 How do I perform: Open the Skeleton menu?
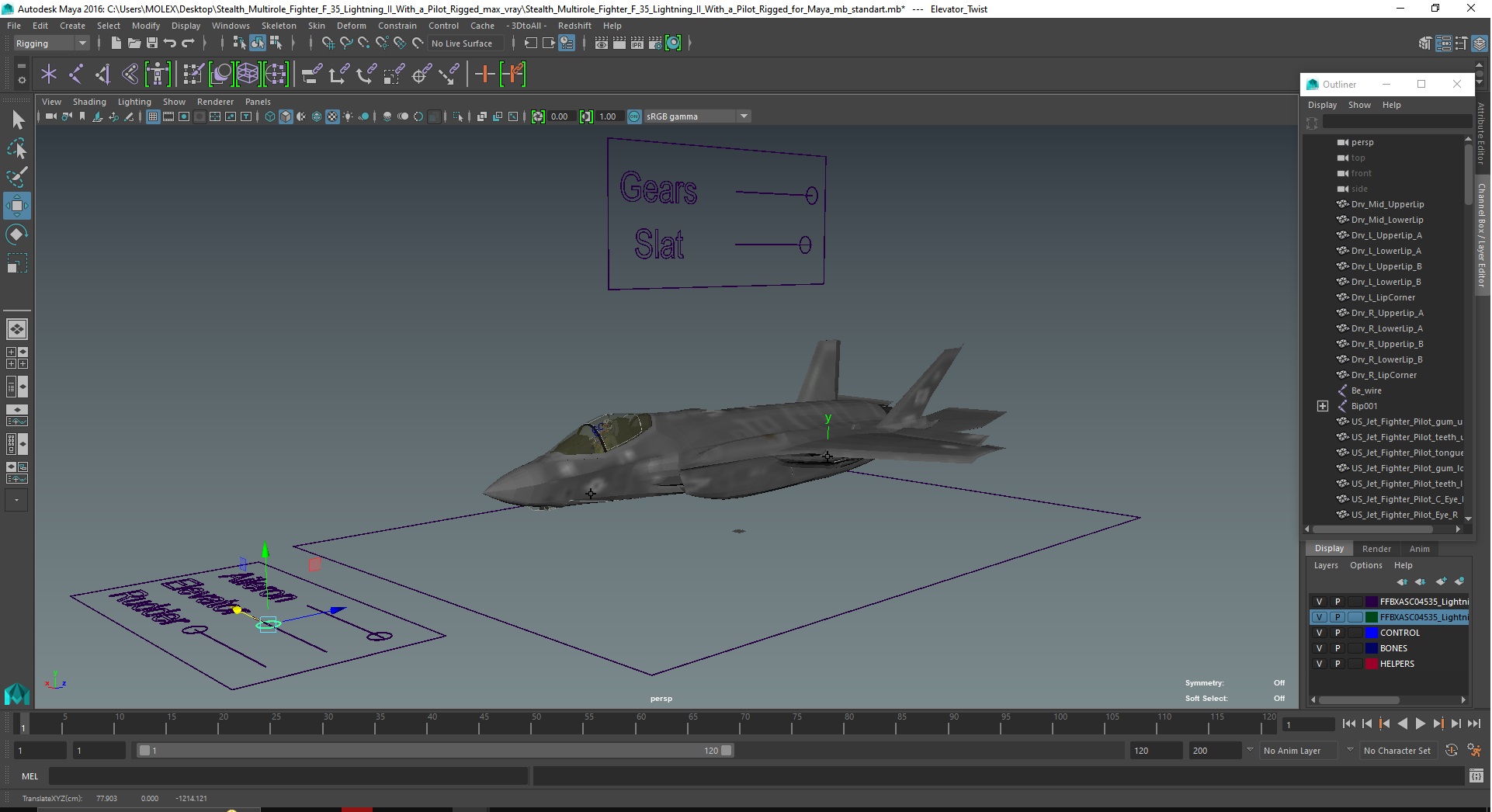coord(279,26)
